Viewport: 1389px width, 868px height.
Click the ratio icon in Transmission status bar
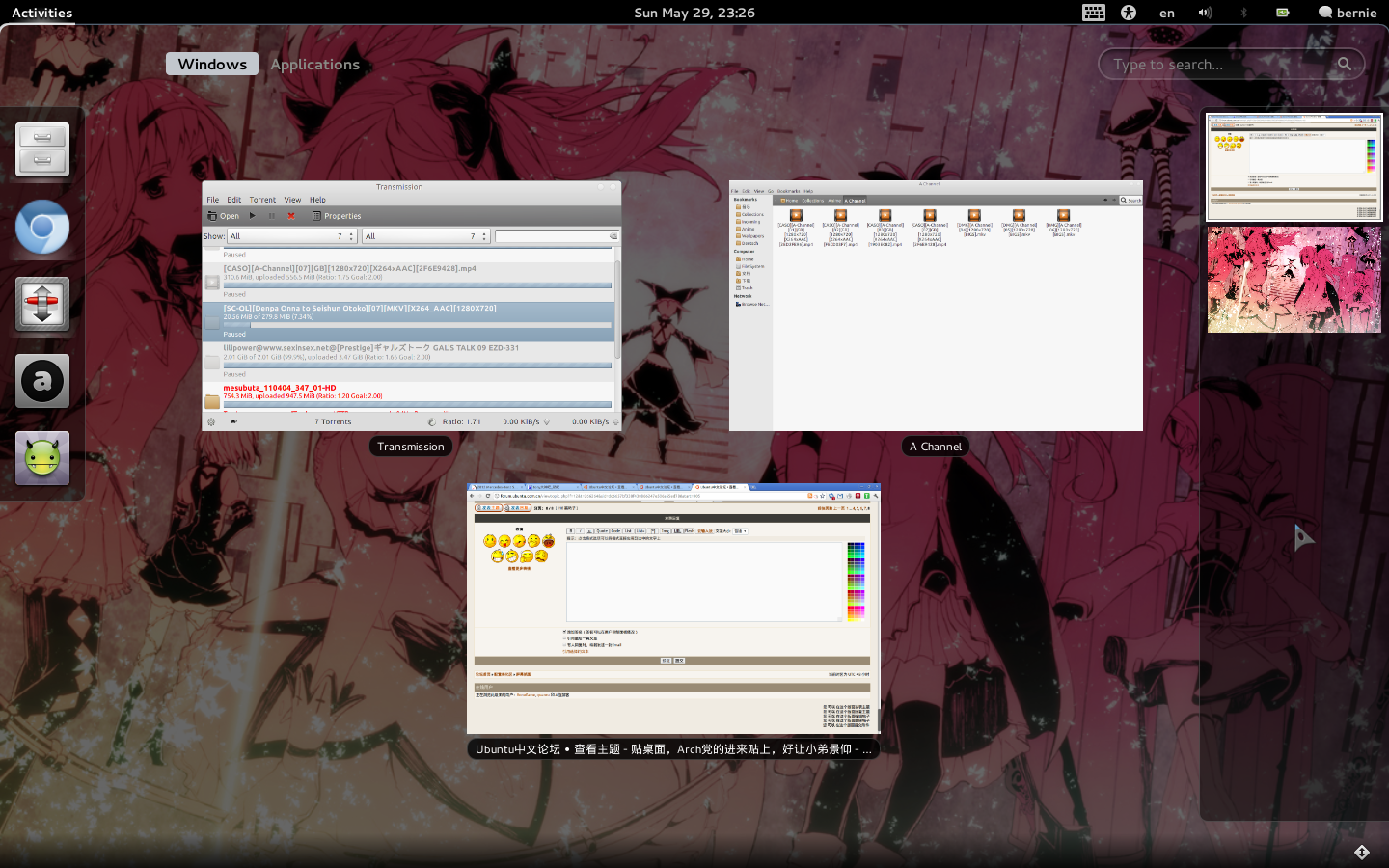coord(432,421)
